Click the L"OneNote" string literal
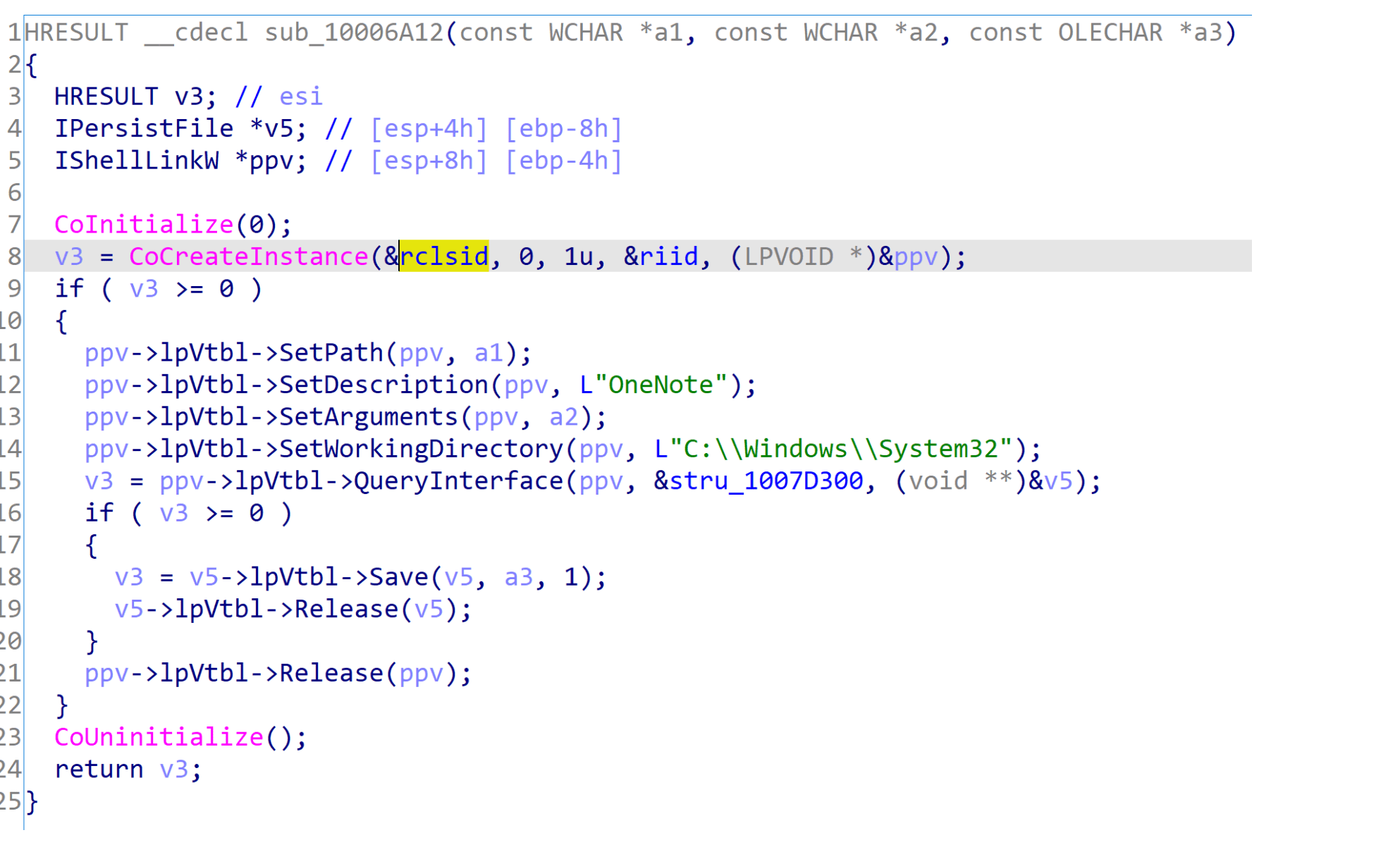Screen dimensions: 1400x847 tap(653, 385)
